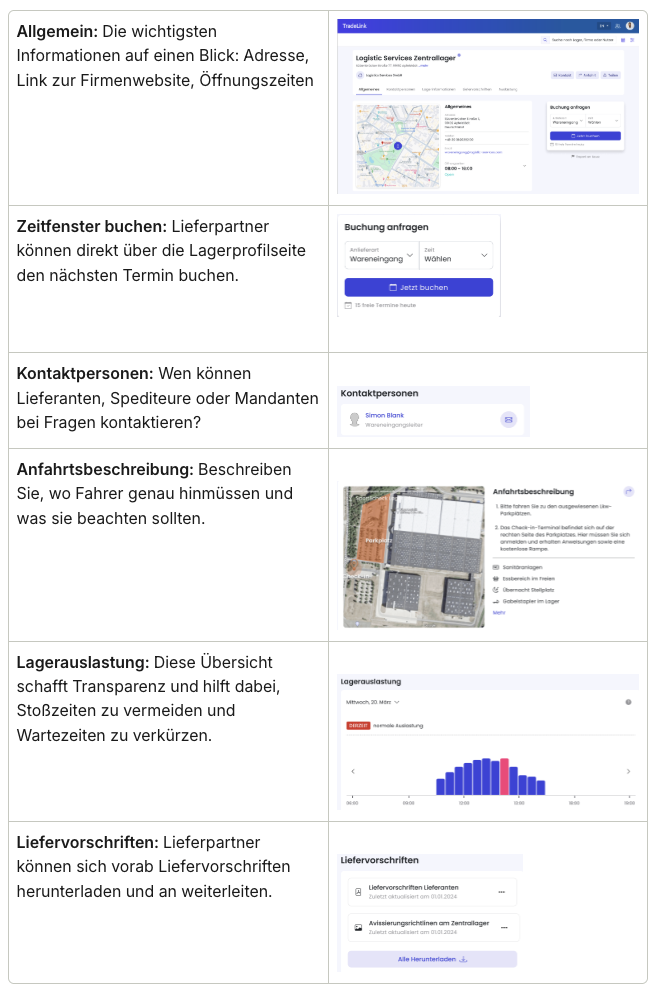658x992 pixels.
Task: Click Simon Blank's avatar icon
Action: [354, 420]
